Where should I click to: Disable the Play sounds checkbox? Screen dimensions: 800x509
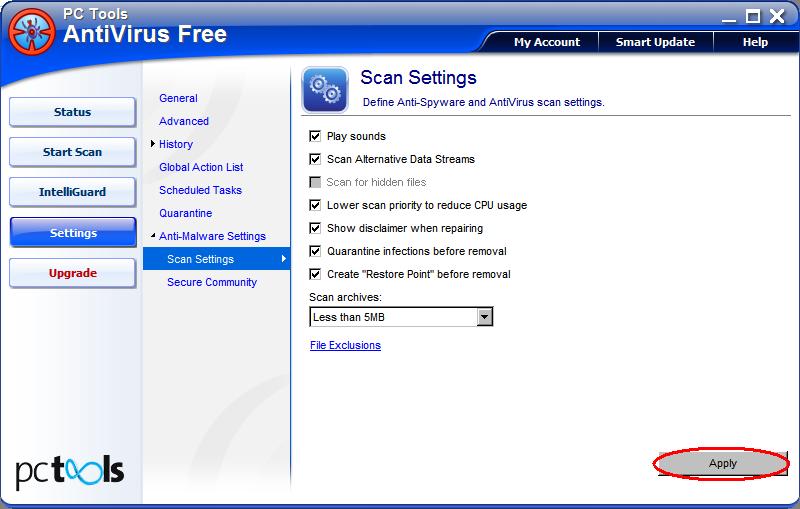point(316,136)
